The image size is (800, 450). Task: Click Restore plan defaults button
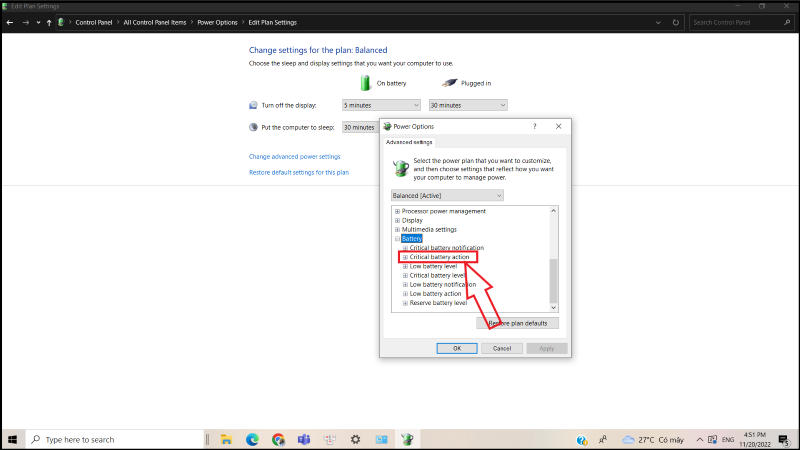[517, 323]
